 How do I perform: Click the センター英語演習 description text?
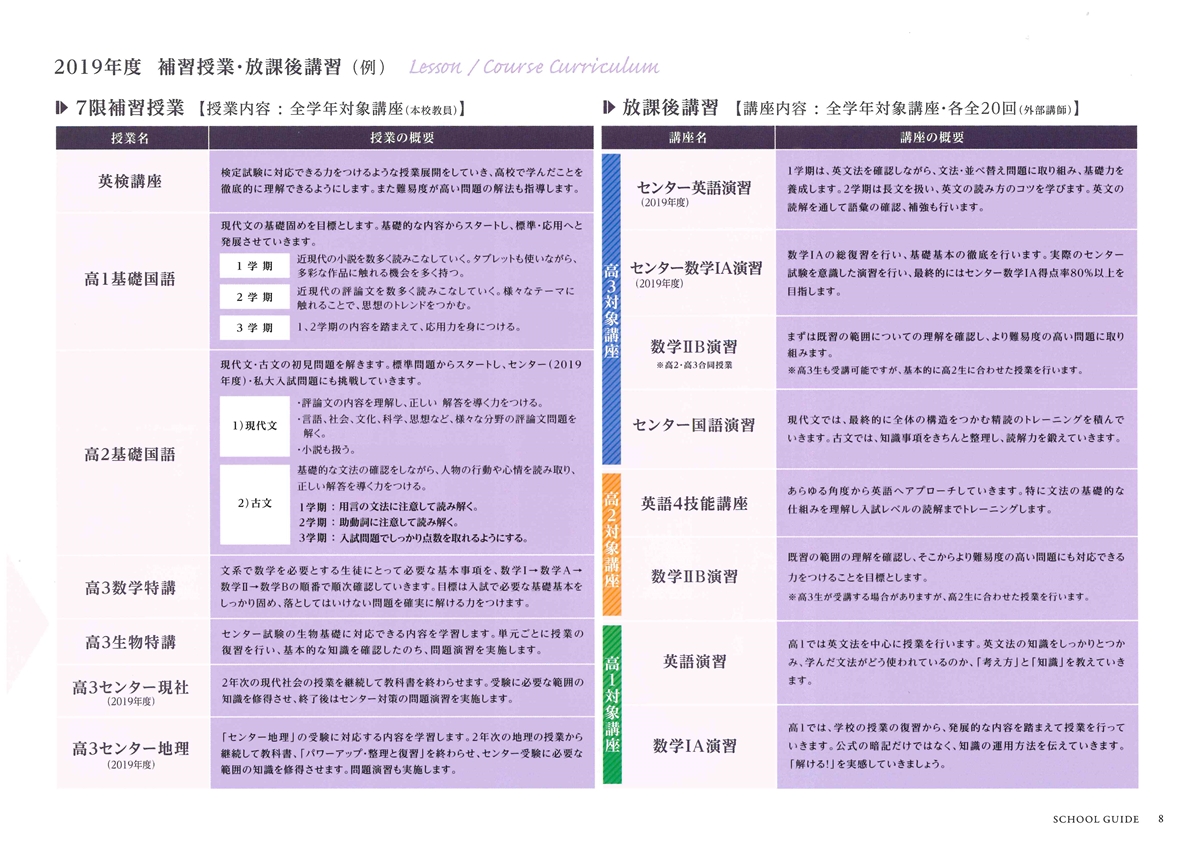click(x=955, y=189)
